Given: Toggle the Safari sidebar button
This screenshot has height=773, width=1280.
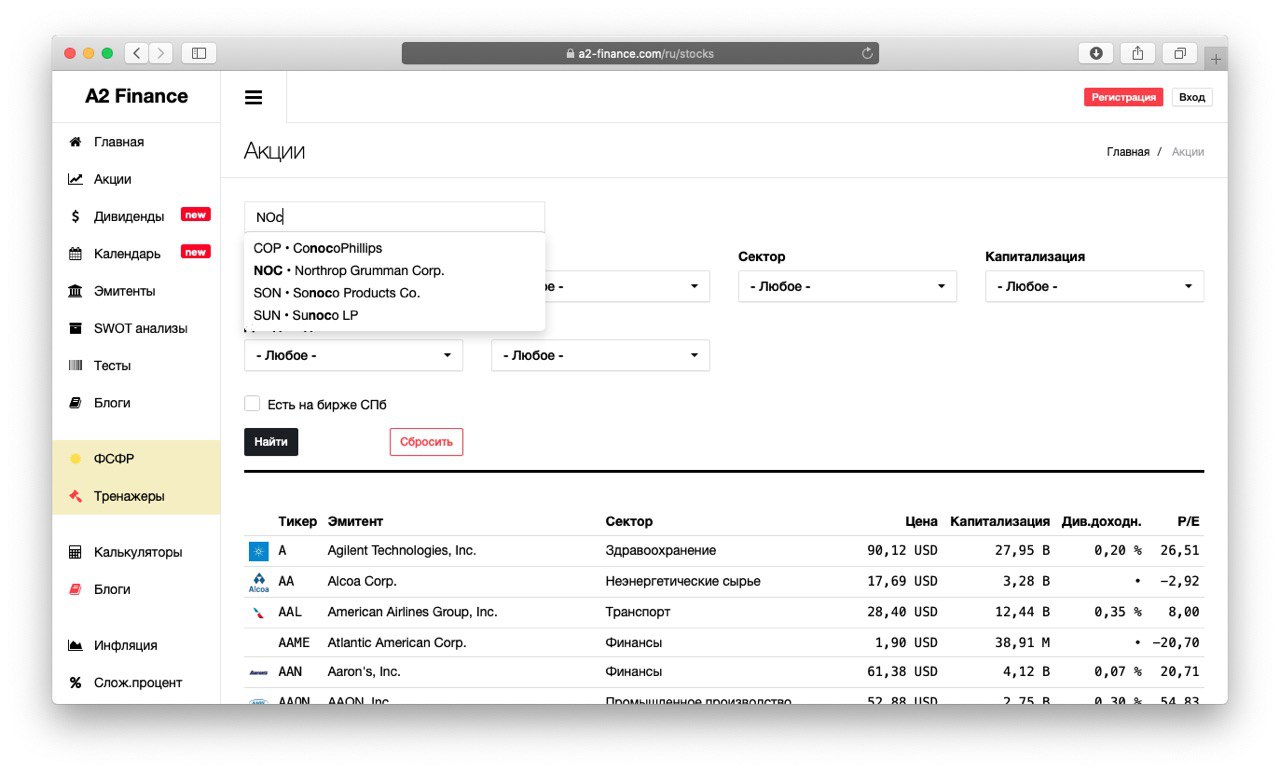Looking at the screenshot, I should [199, 53].
